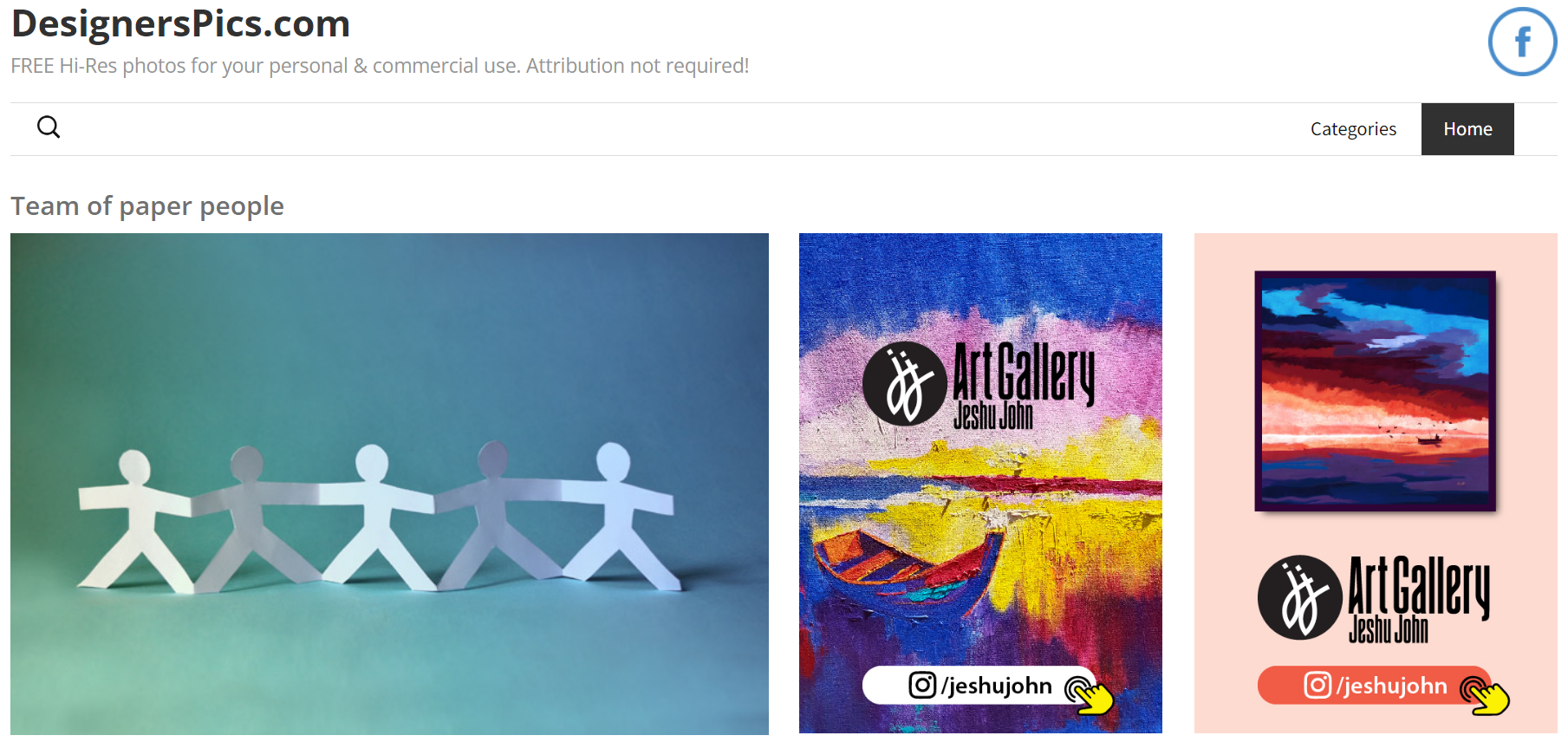Tap Instagram icon on blue ad
The height and width of the screenshot is (742, 1568).
[922, 685]
